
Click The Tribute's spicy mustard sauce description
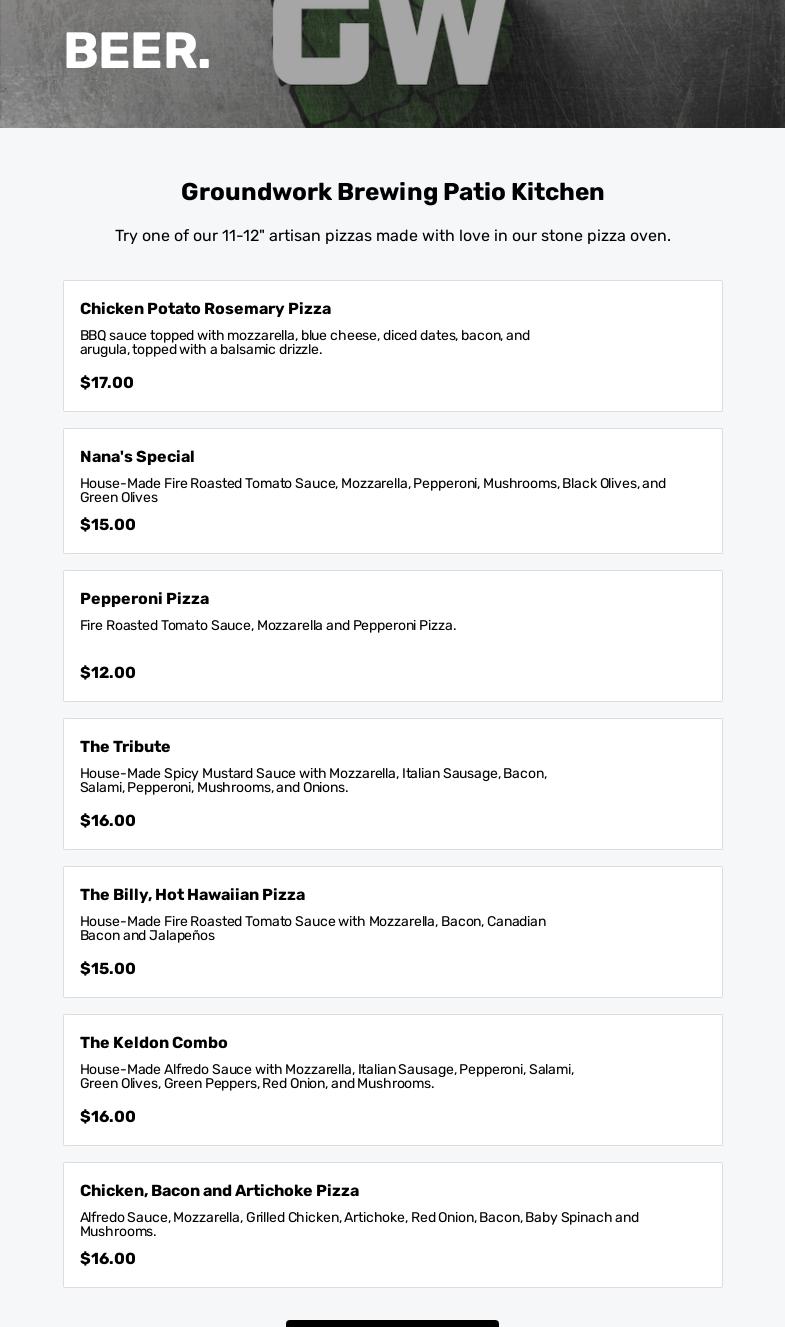point(313,780)
